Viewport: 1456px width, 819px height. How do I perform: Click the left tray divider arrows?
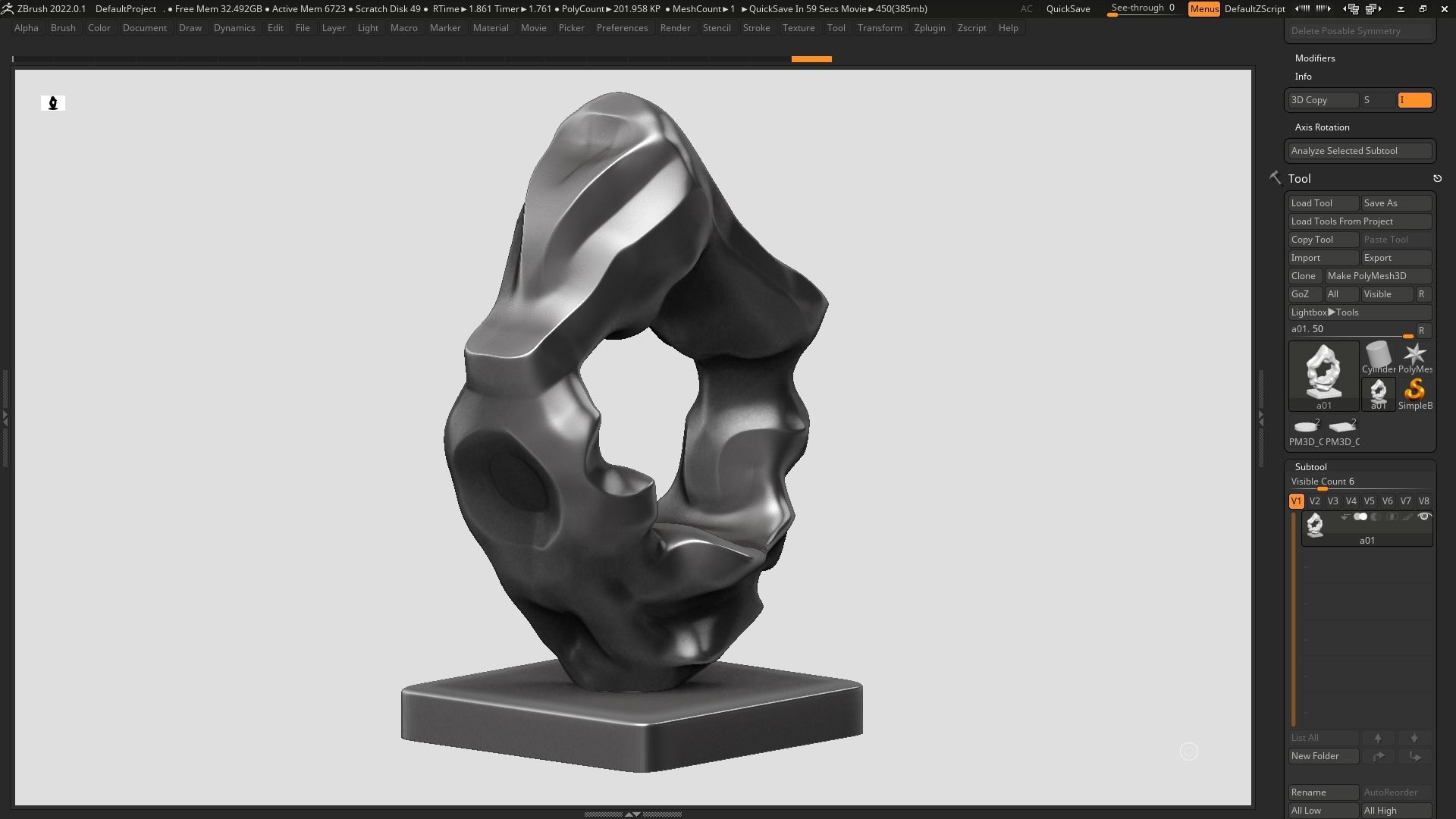(x=4, y=417)
